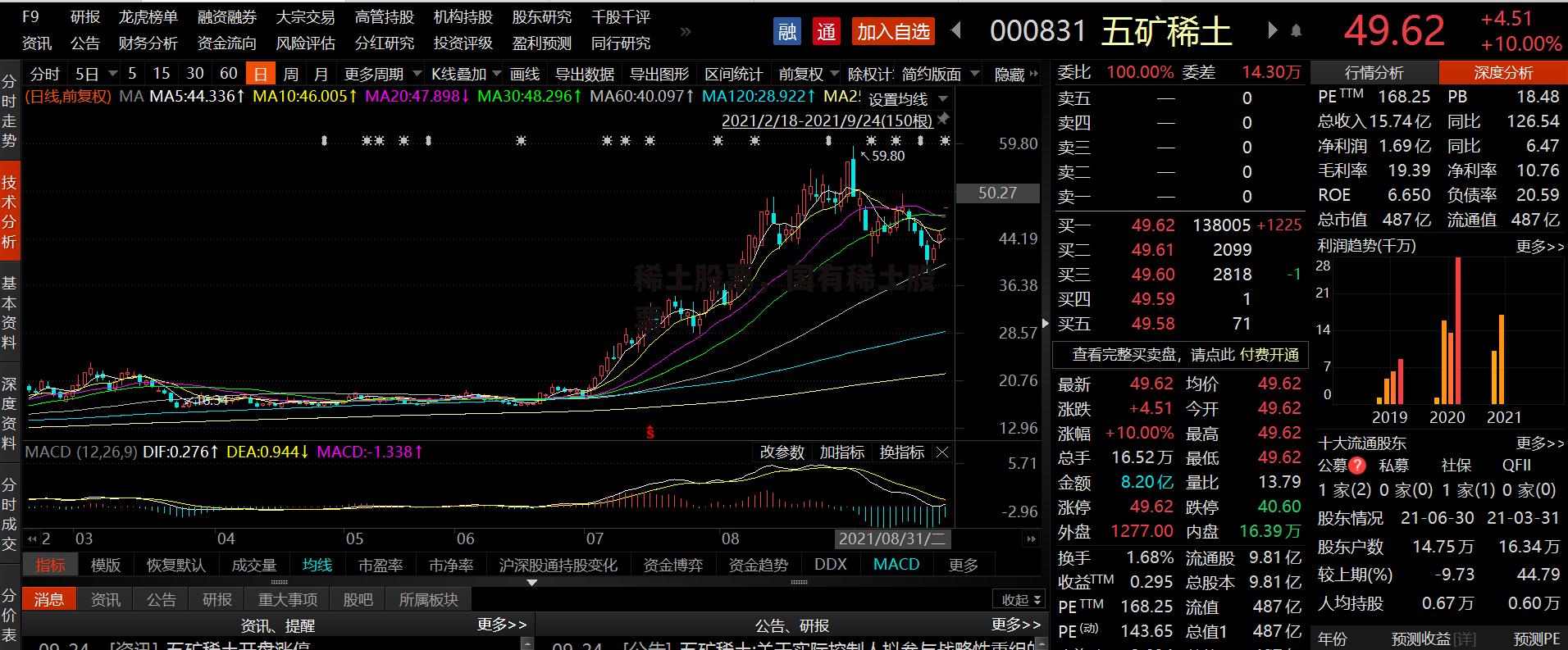Click 加指标 button

(x=842, y=452)
